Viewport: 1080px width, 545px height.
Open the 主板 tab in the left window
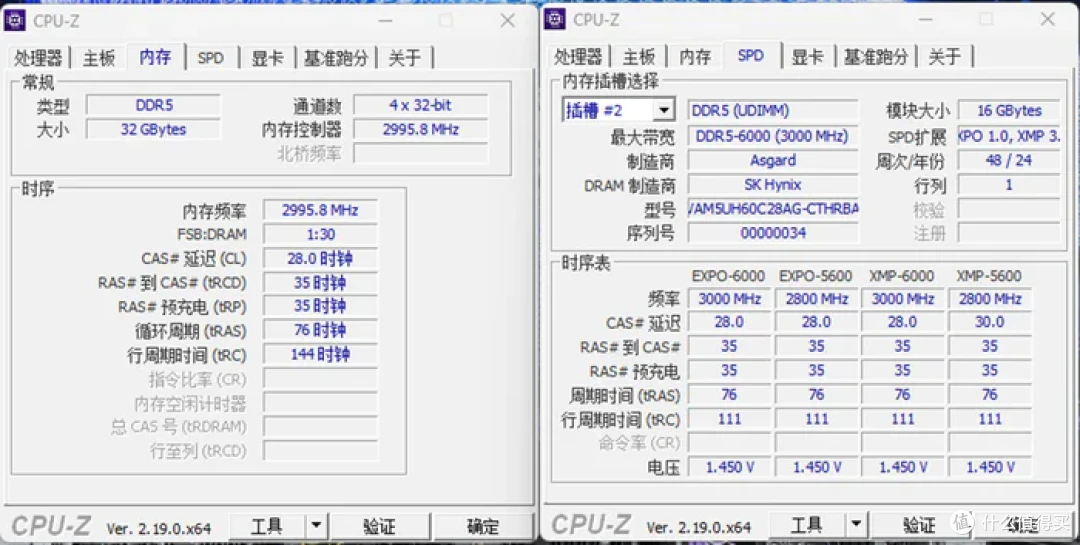99,58
